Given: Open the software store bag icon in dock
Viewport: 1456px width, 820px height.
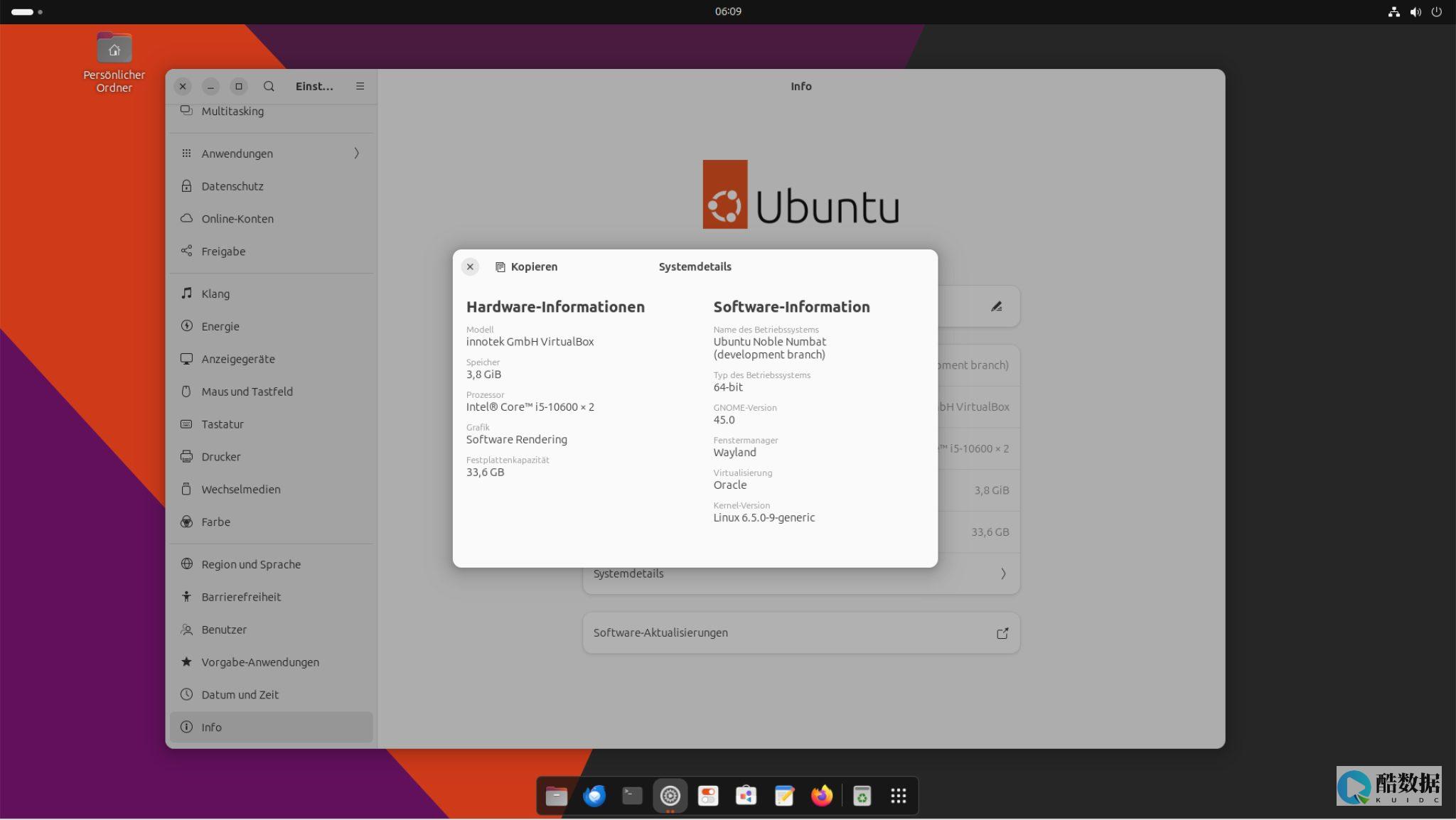Looking at the screenshot, I should click(x=746, y=796).
